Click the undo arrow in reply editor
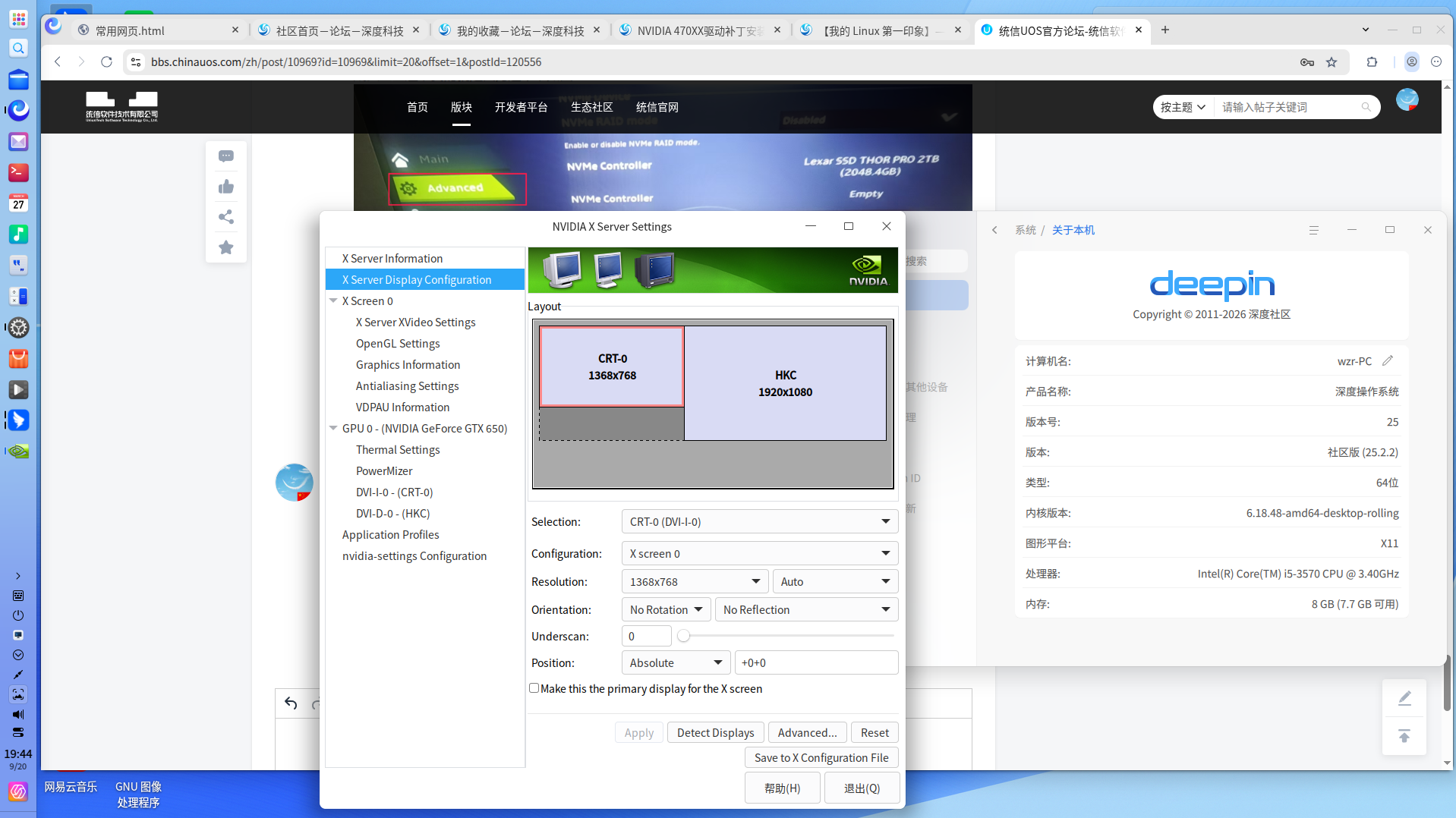 291,703
